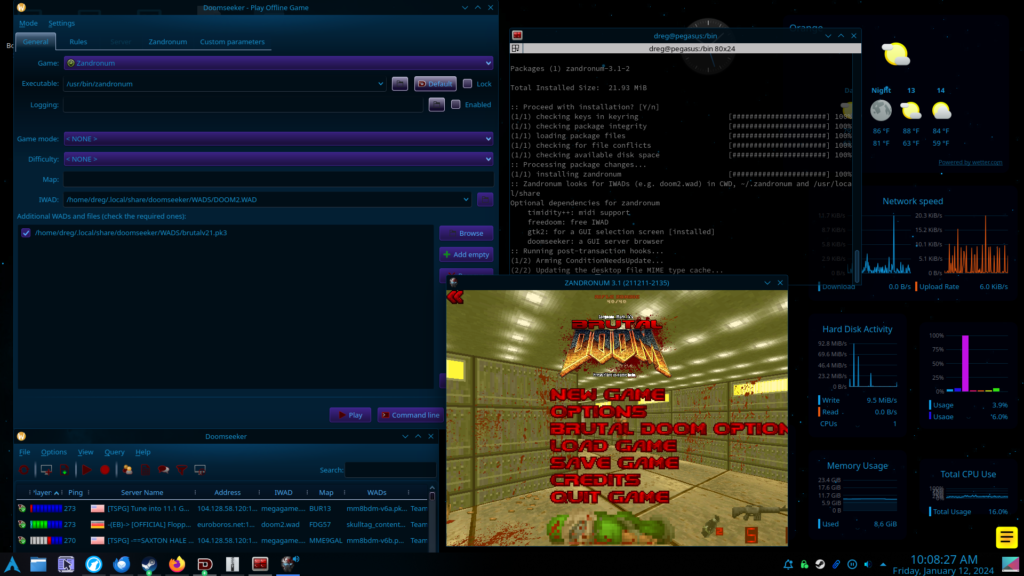Open the red document log toolbar icon

145,470
